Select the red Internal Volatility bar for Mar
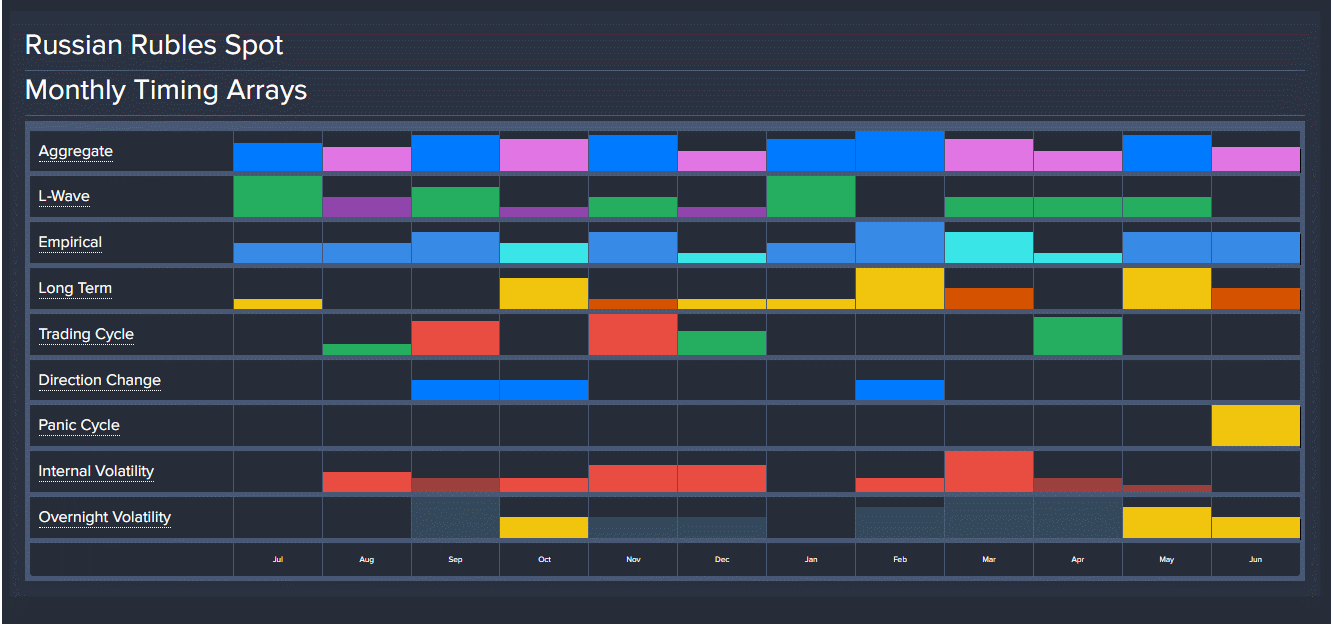This screenshot has height=625, width=1333. (989, 472)
